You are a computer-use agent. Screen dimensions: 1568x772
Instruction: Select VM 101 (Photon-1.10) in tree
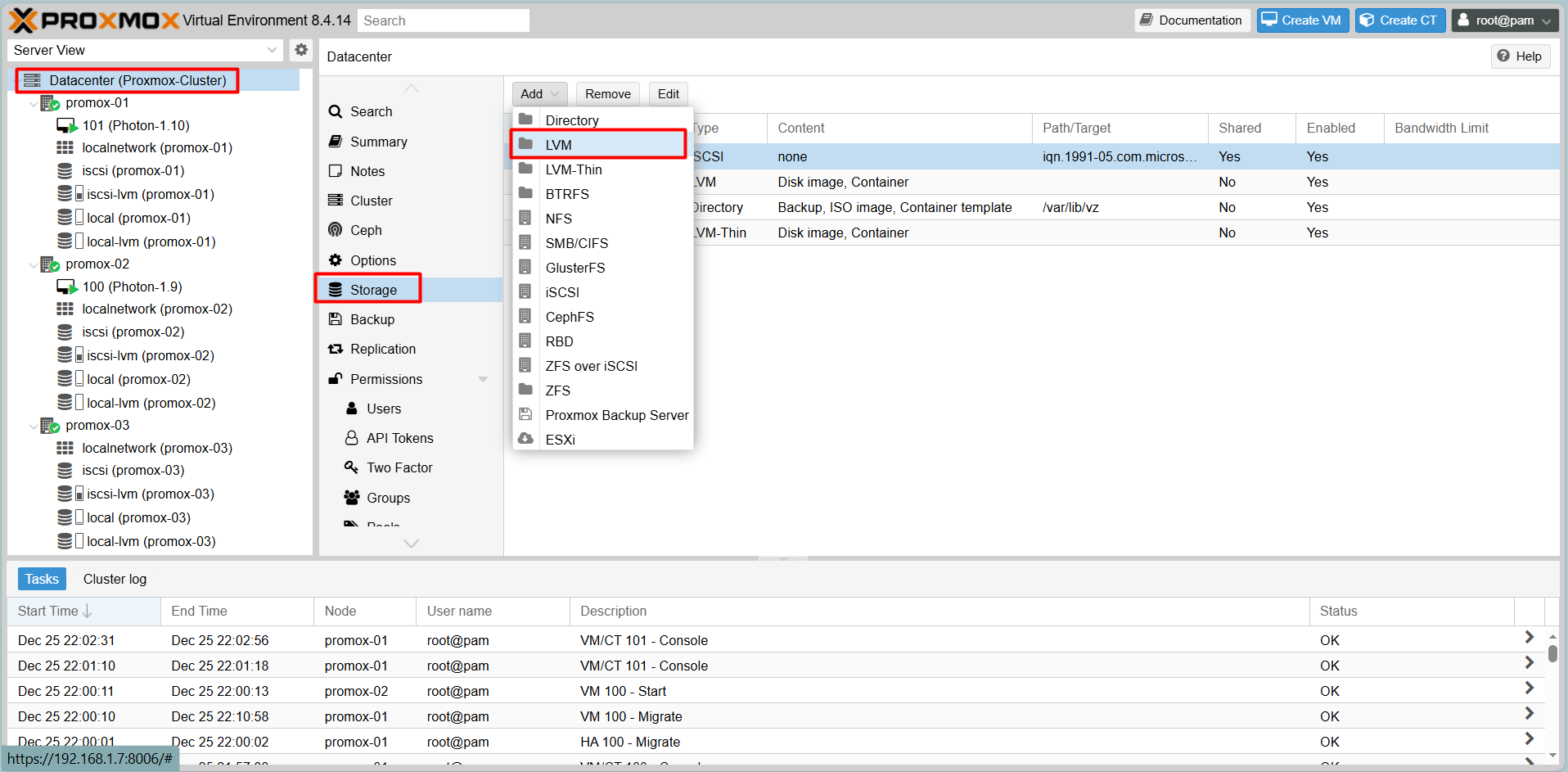tap(135, 125)
